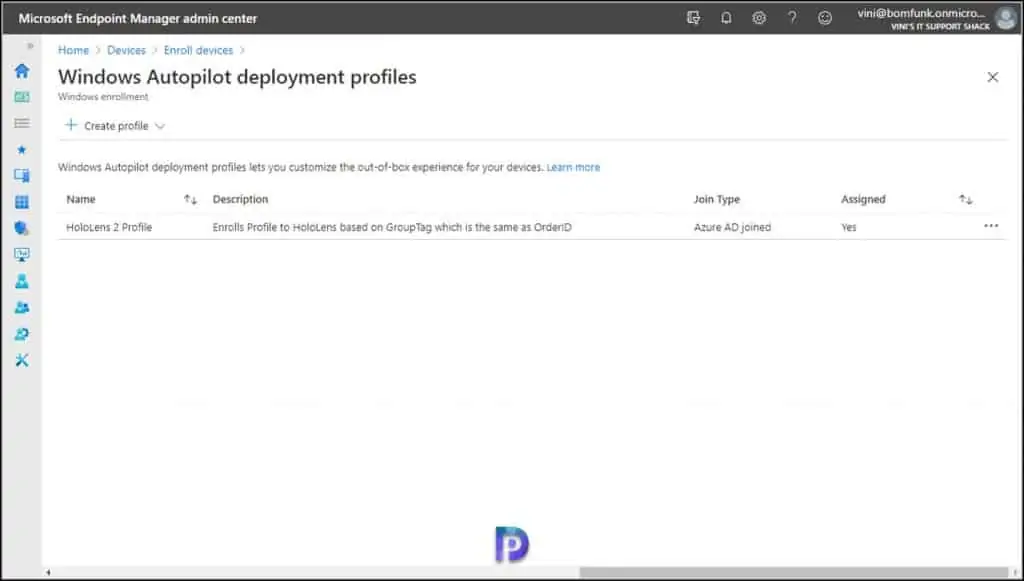This screenshot has height=581, width=1024.
Task: Click the plus icon next to Create profile
Action: pyautogui.click(x=71, y=125)
